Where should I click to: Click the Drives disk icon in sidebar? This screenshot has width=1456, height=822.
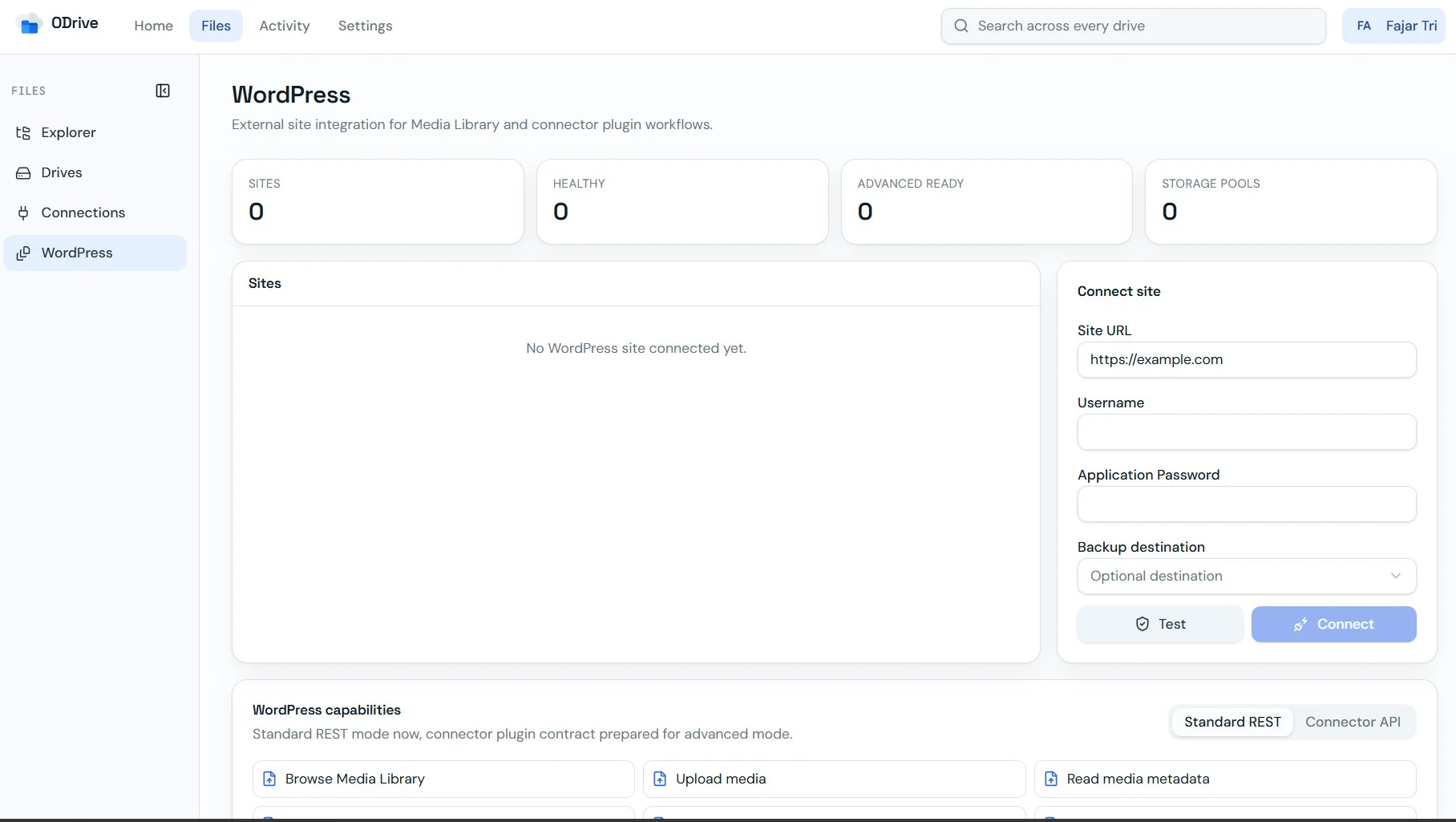[23, 172]
